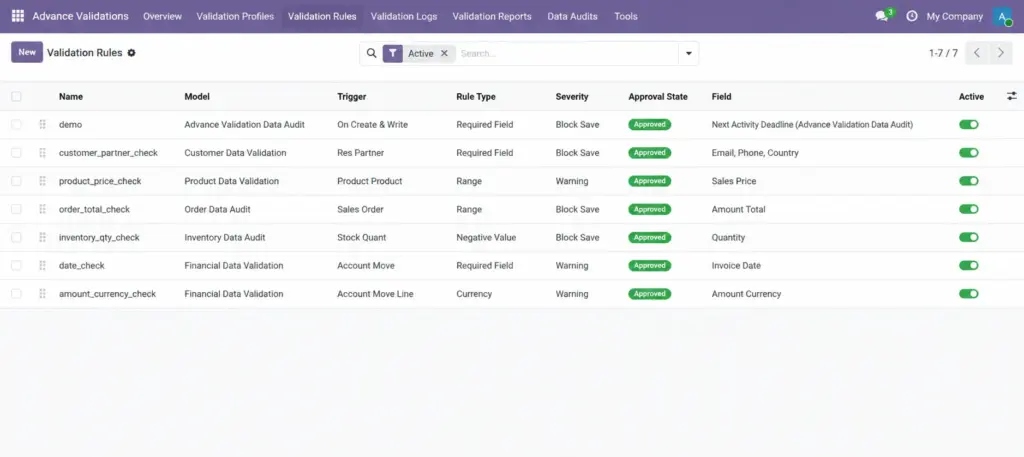Open the My Company switcher
The image size is (1024, 457).
(954, 16)
